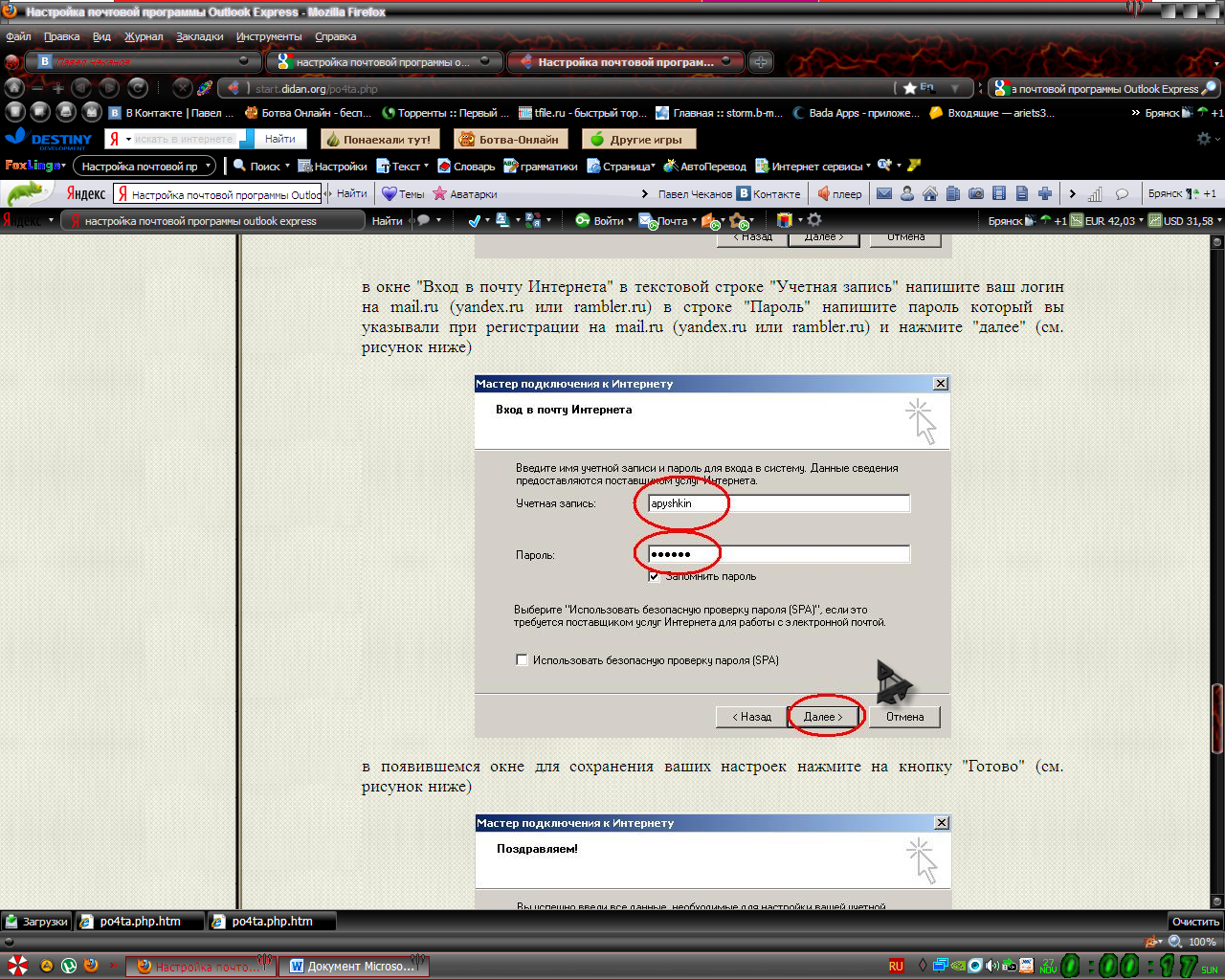Image resolution: width=1225 pixels, height=980 pixels.
Task: Click the Firefox Home button
Action: [x=13, y=88]
